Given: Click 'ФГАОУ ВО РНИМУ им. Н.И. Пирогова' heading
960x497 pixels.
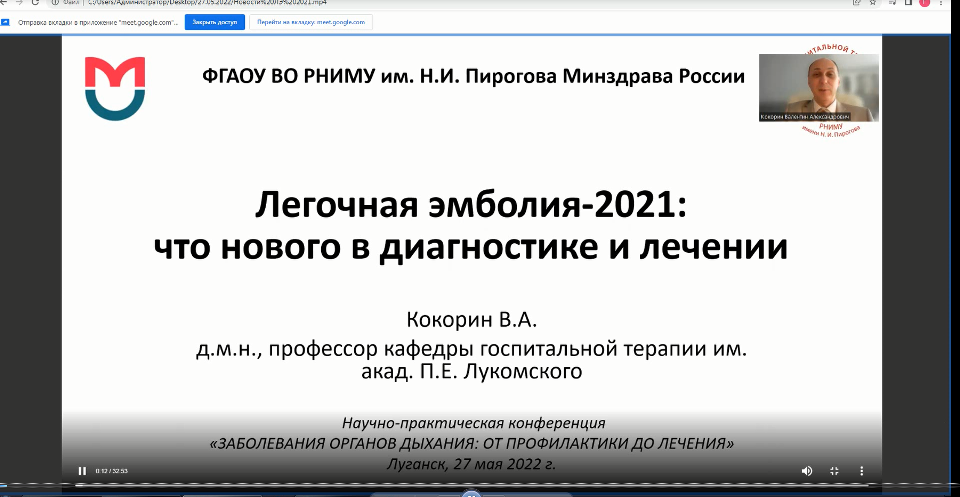Looking at the screenshot, I should pos(380,77).
